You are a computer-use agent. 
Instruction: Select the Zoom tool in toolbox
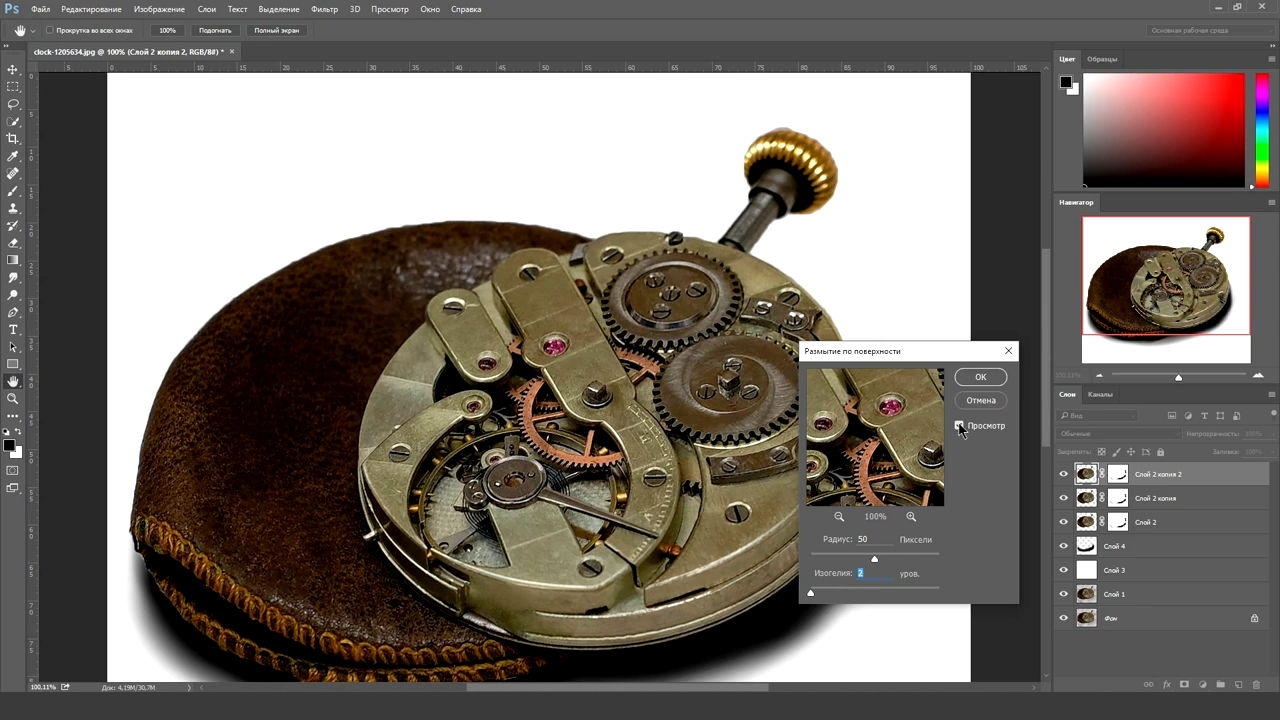(13, 398)
